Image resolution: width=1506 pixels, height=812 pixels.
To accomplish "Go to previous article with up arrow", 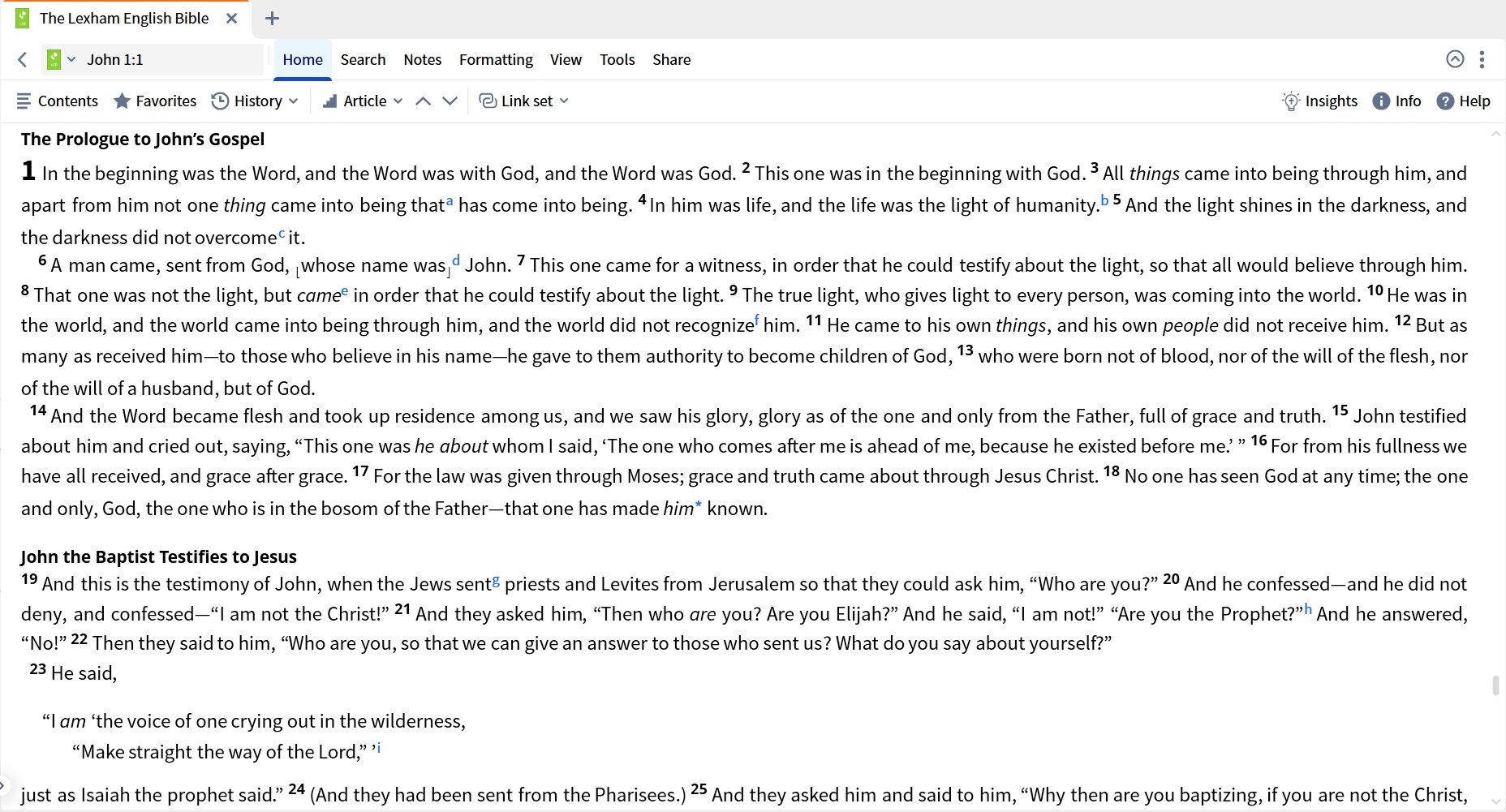I will (x=423, y=101).
